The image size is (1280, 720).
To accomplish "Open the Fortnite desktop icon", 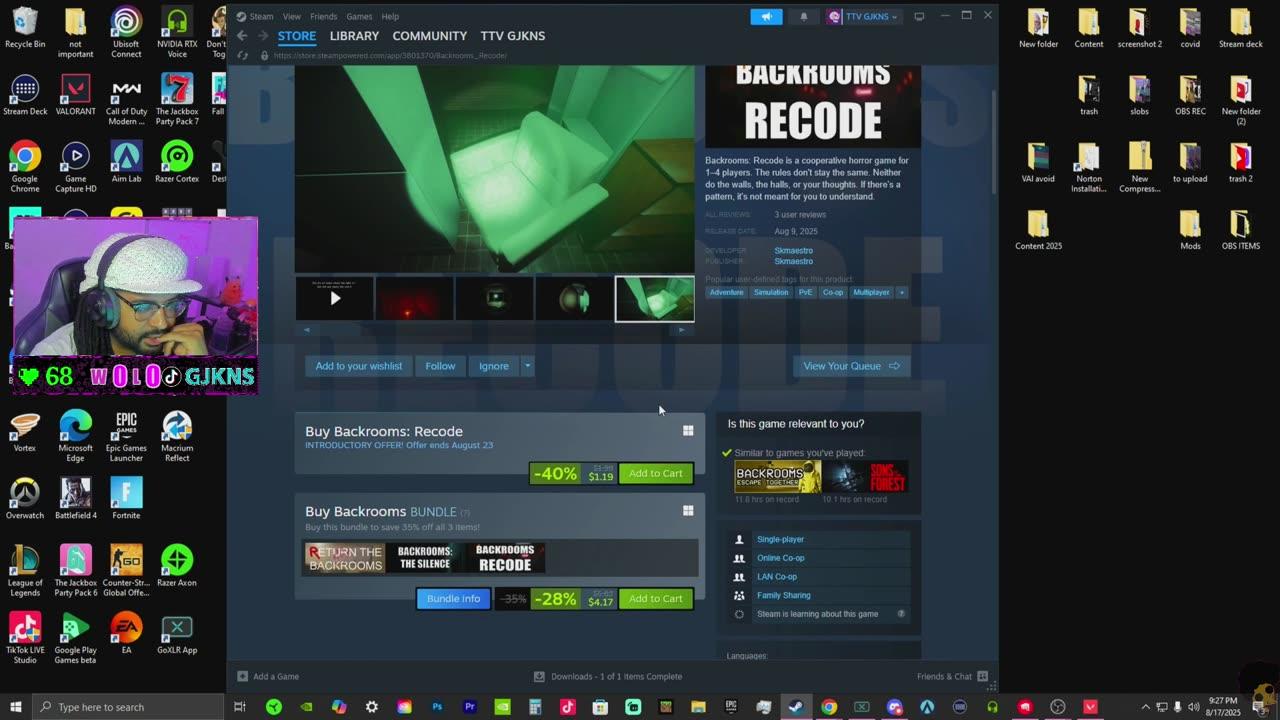I will [126, 499].
